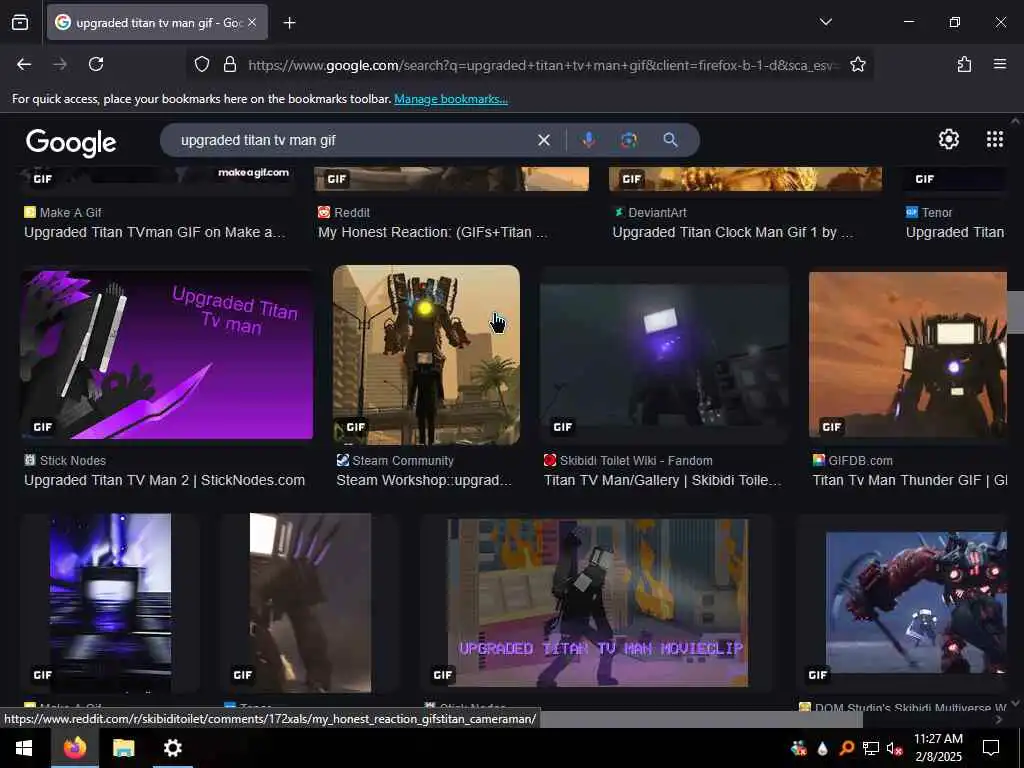Search by image with Google Lens
The image size is (1024, 768).
[x=629, y=140]
